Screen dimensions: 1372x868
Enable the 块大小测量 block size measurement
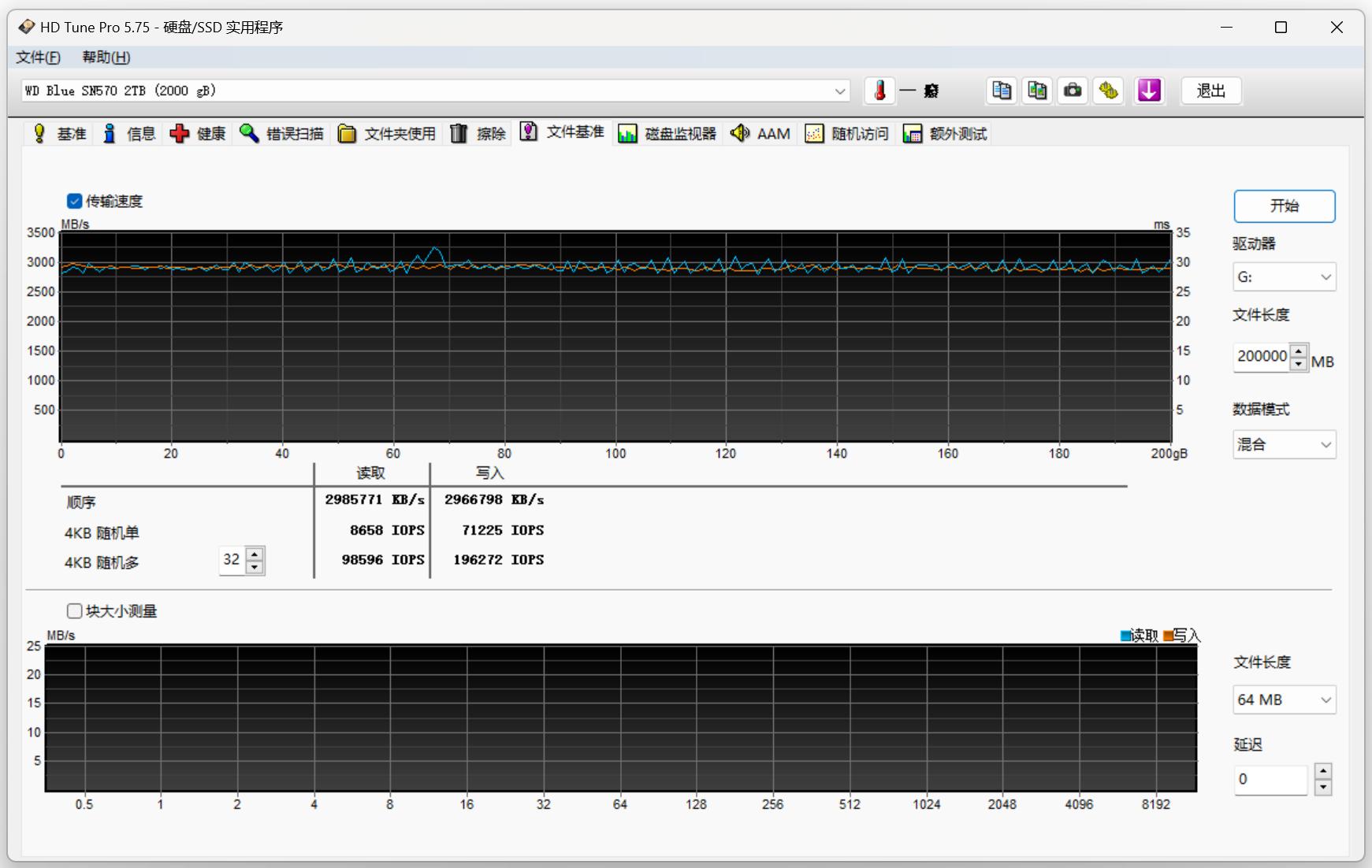click(x=75, y=610)
